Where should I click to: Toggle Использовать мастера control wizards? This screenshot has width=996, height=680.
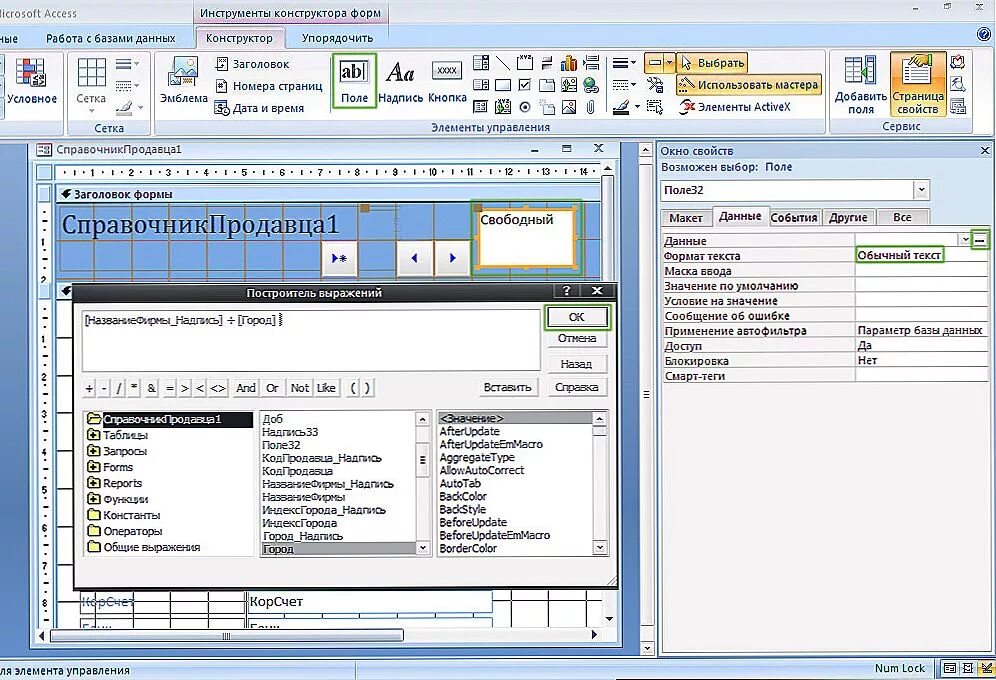click(x=748, y=84)
